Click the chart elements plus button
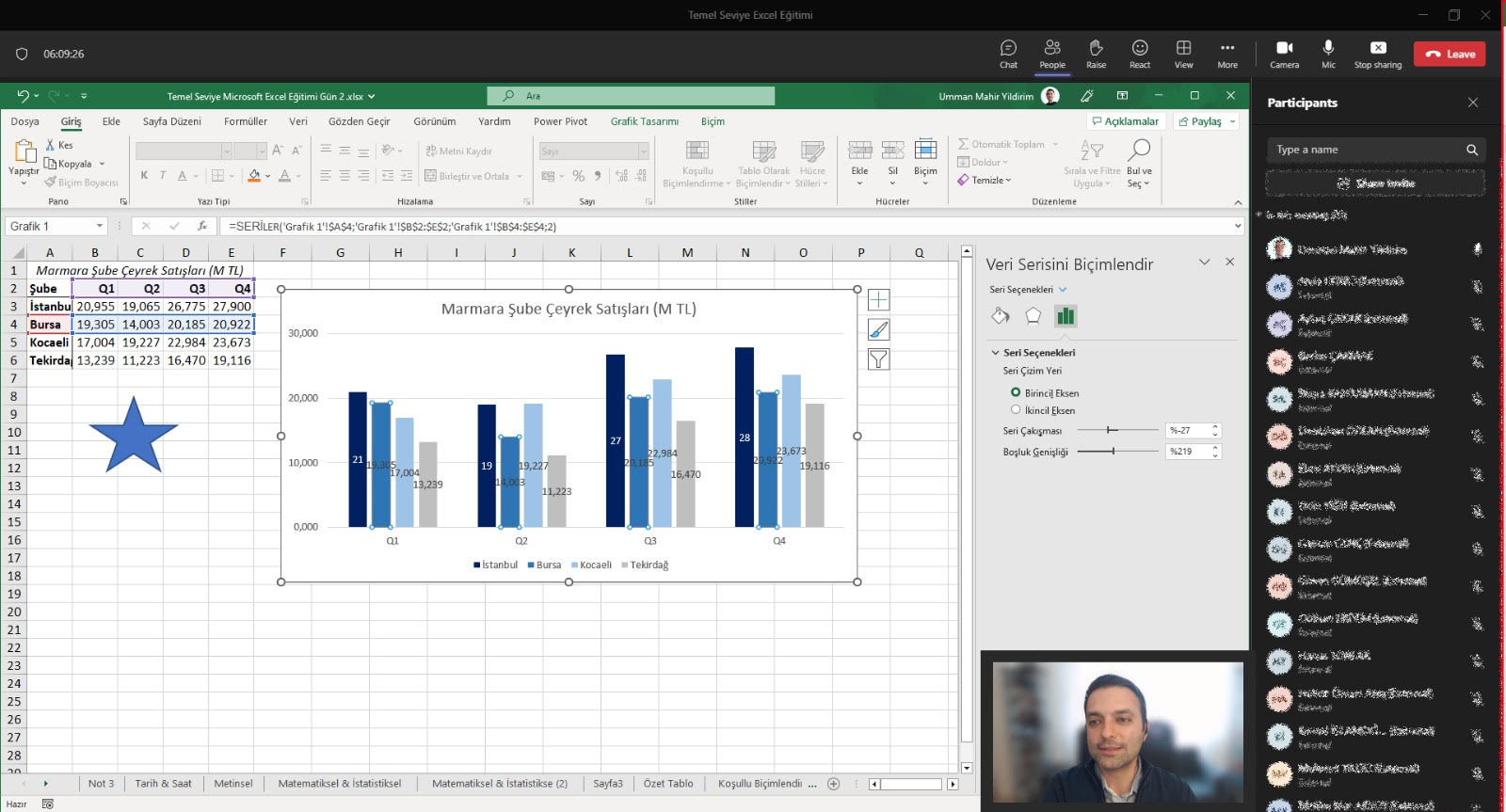1506x812 pixels. coord(878,300)
